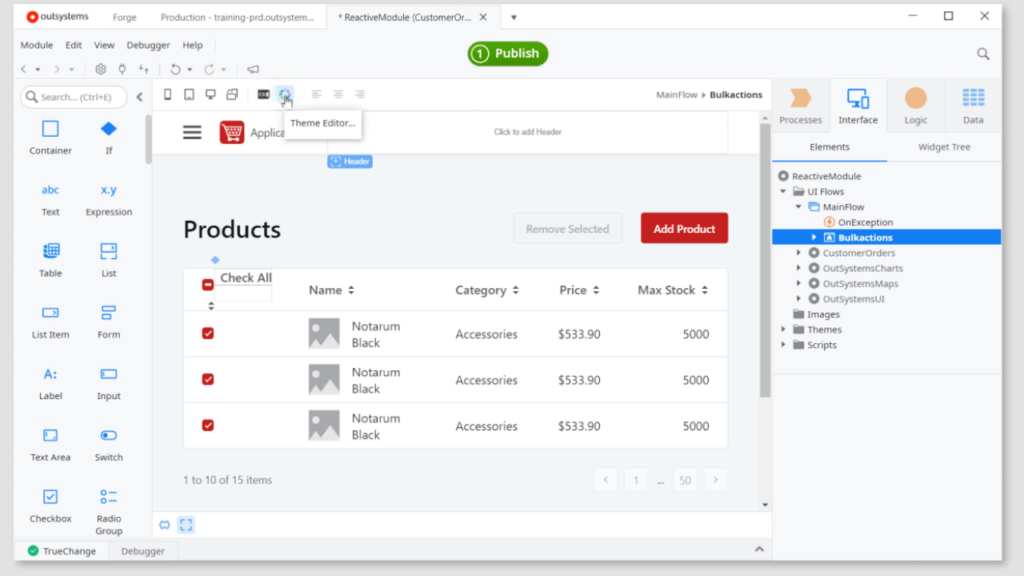The height and width of the screenshot is (576, 1024).
Task: Preview in desktop device size
Action: point(210,95)
